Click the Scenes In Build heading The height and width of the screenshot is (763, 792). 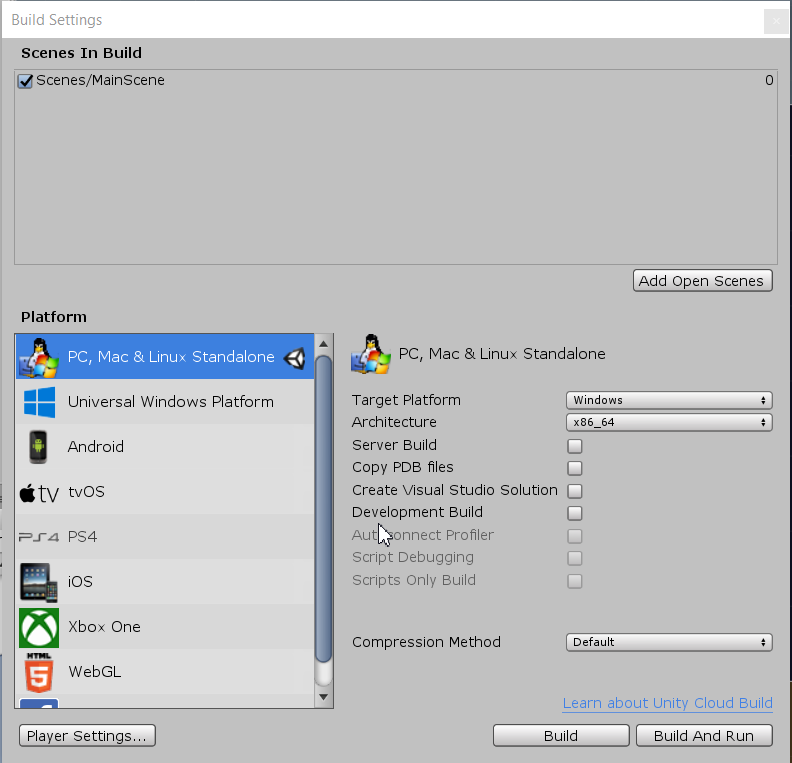[x=81, y=53]
